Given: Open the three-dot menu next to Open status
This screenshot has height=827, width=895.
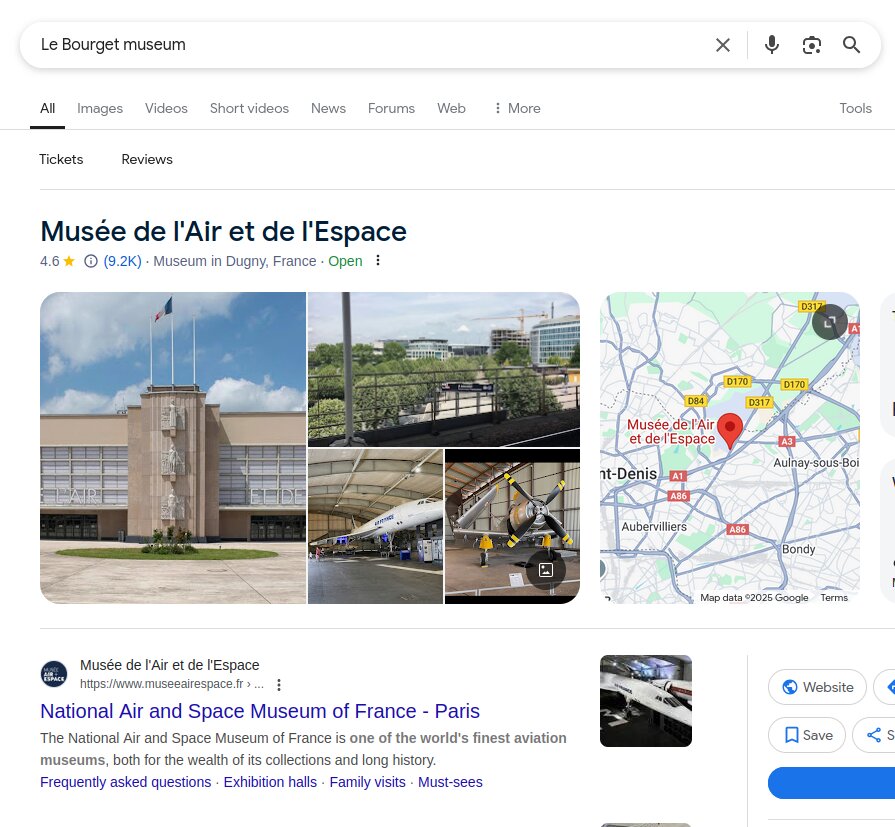Looking at the screenshot, I should [377, 260].
